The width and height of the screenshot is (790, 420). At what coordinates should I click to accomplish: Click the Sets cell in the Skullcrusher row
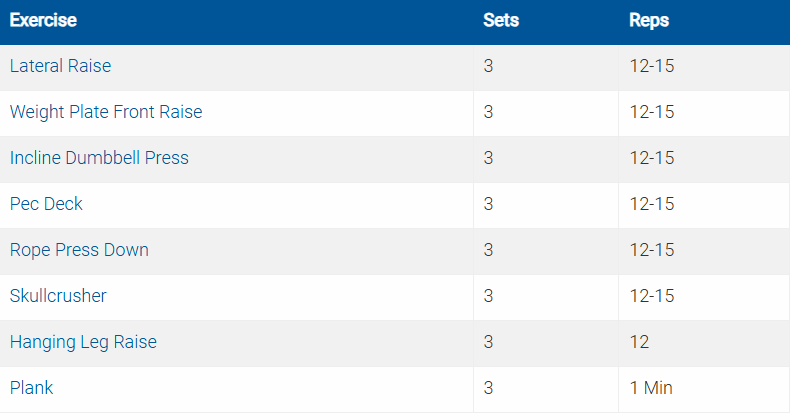488,296
